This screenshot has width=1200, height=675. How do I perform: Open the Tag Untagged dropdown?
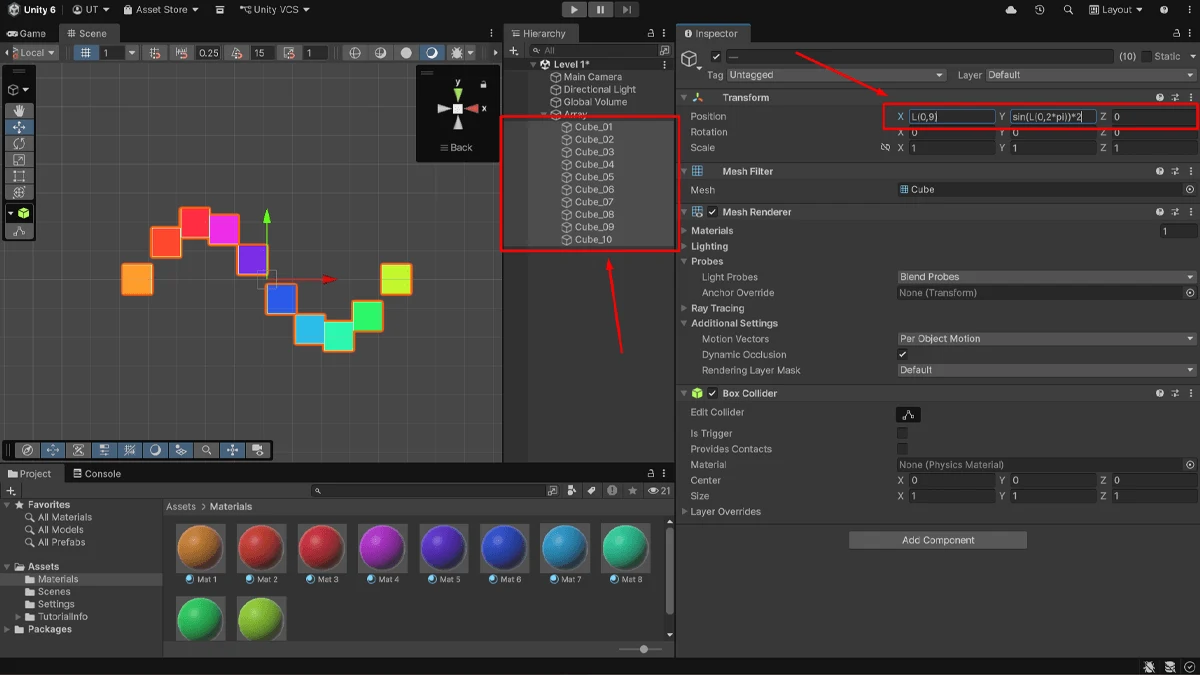[836, 75]
